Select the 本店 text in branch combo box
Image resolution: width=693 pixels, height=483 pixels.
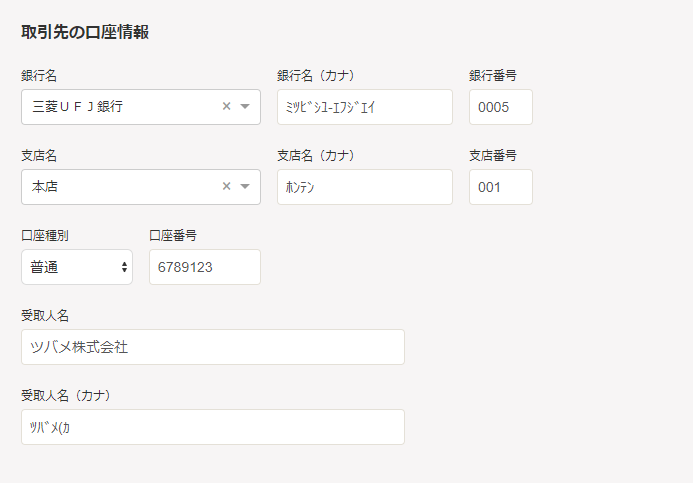[45, 186]
